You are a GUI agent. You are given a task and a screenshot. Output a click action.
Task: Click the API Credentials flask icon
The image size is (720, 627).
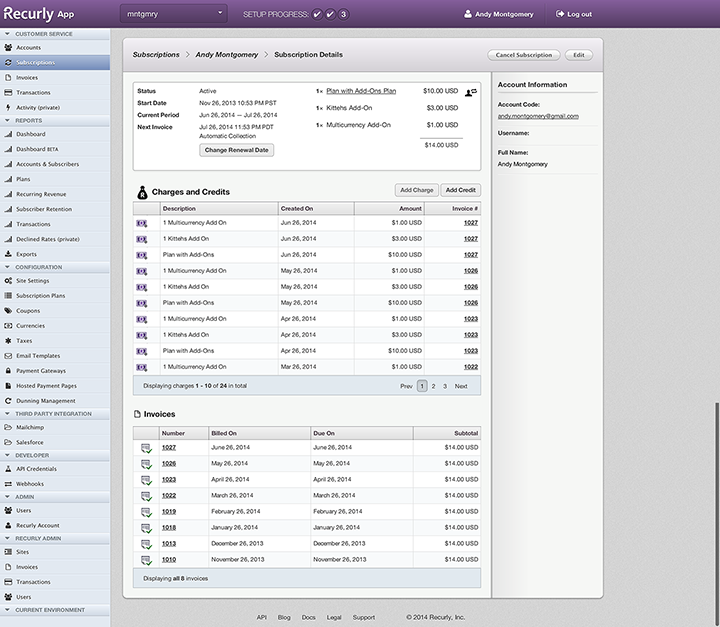click(8, 468)
